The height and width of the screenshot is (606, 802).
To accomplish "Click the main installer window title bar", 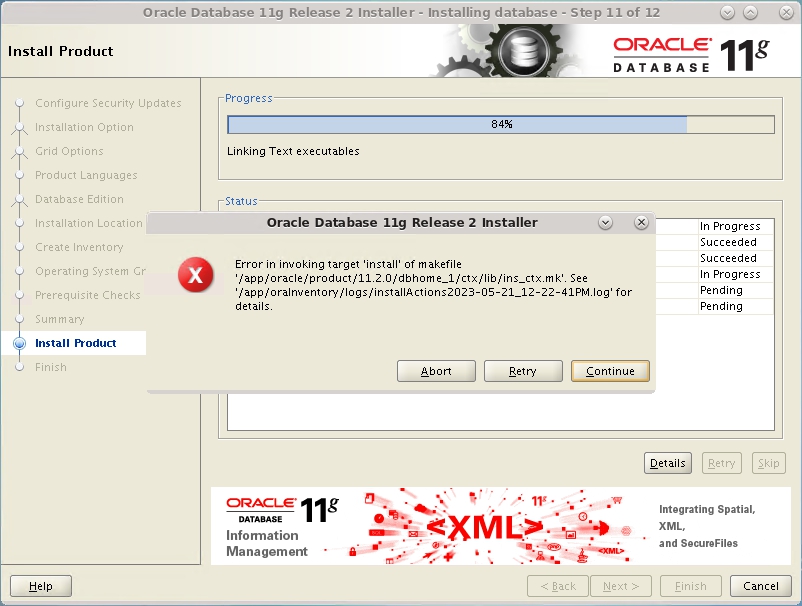I will (400, 13).
